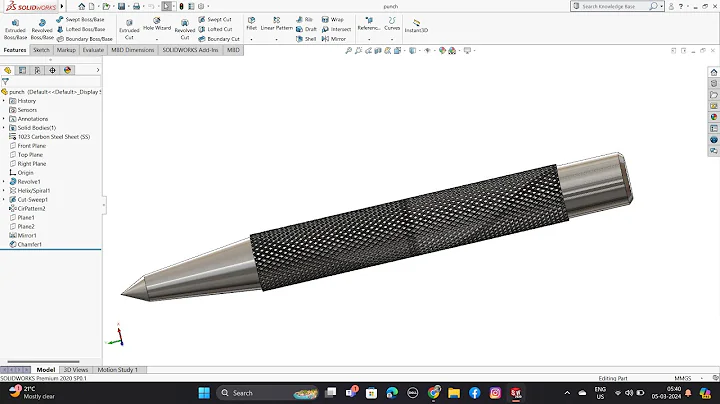
Task: Choose Boundary Boss/Base feature
Action: (x=84, y=39)
